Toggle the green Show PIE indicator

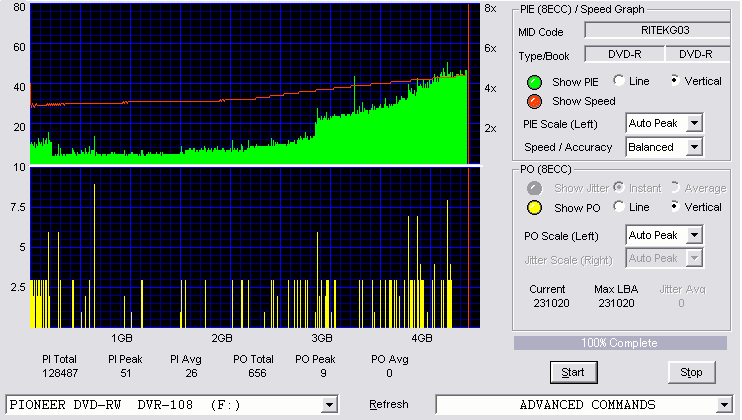tap(534, 82)
